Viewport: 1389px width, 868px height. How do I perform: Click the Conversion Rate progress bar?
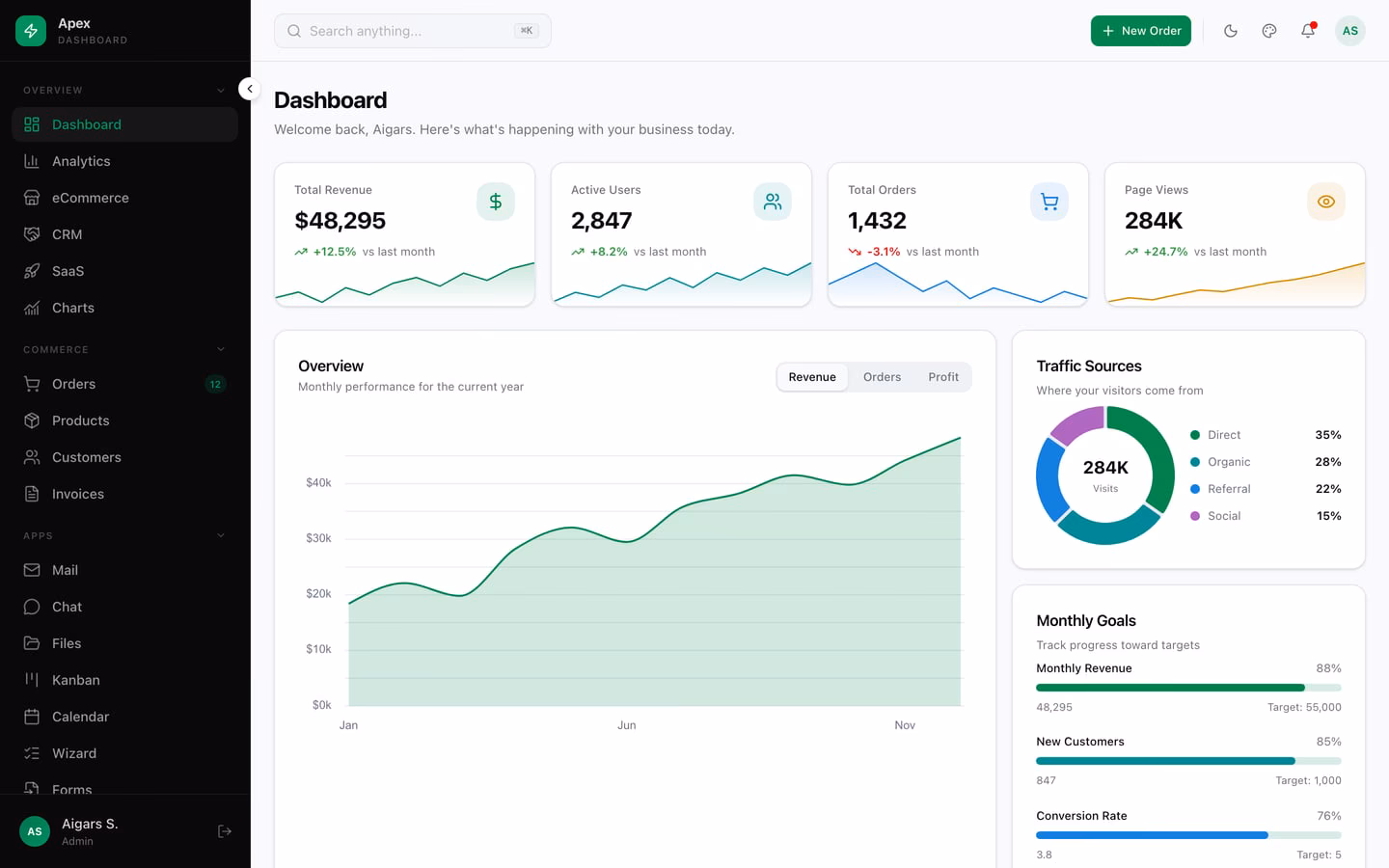(1188, 835)
